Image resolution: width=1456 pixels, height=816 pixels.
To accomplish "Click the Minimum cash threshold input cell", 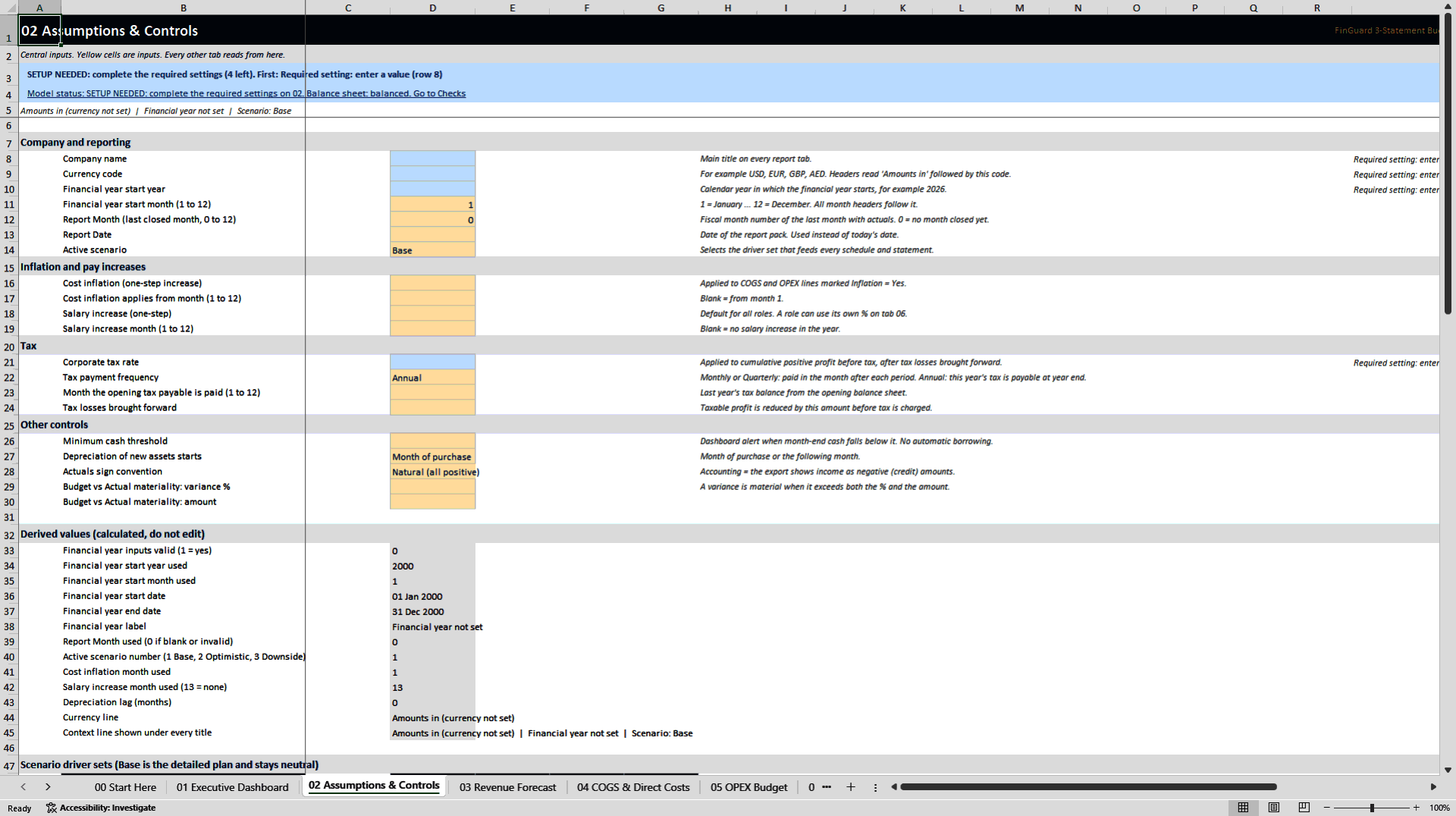I will (x=432, y=441).
